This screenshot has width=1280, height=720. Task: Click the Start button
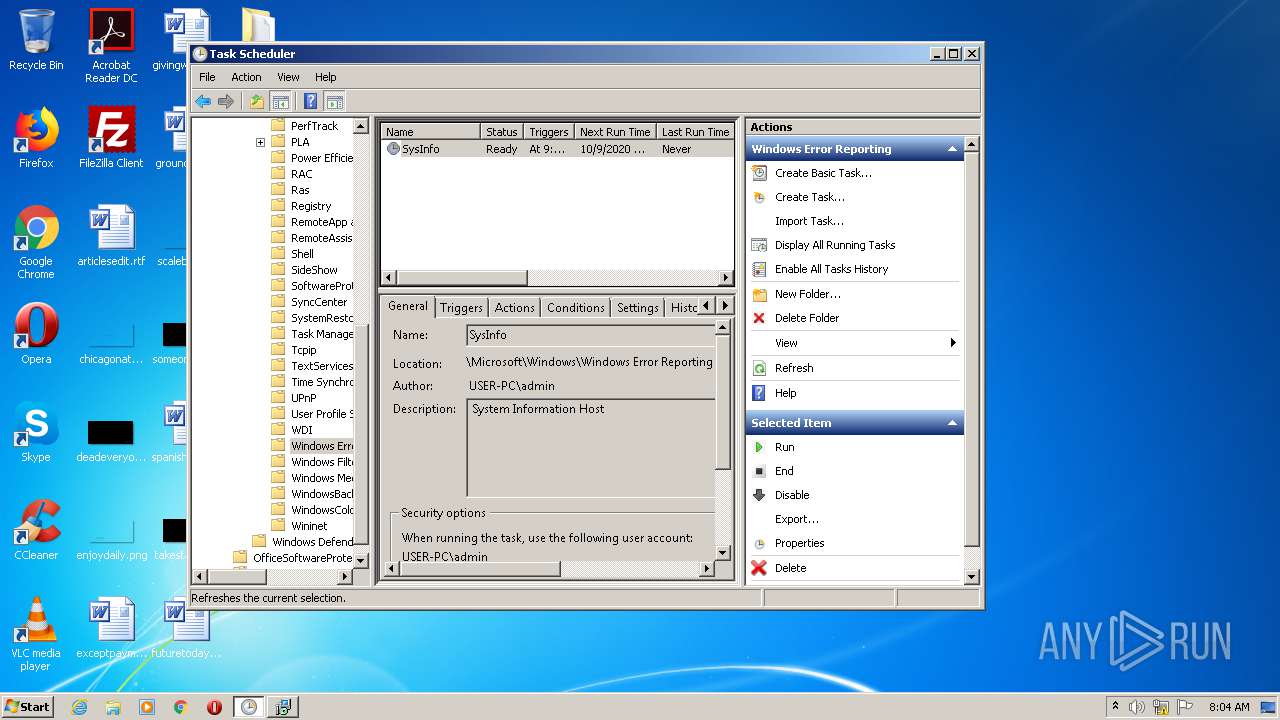28,707
